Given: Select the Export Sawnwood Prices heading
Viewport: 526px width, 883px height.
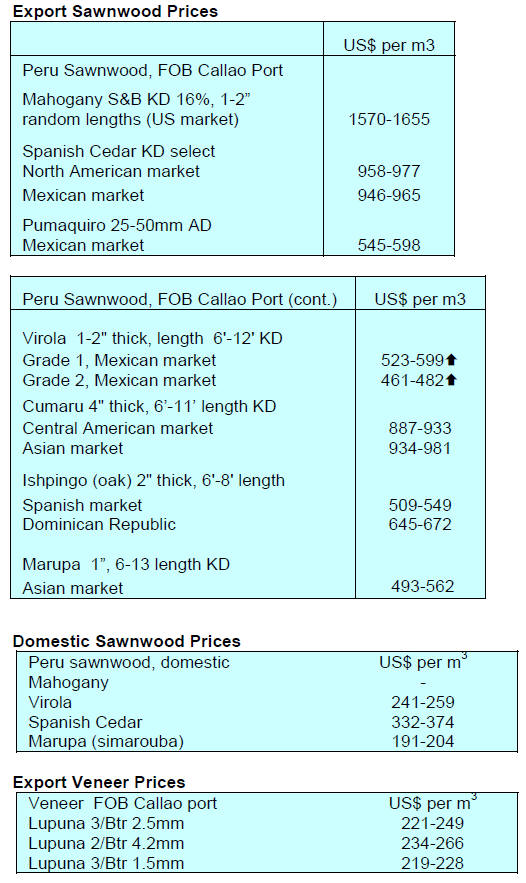Looking at the screenshot, I should coord(115,11).
